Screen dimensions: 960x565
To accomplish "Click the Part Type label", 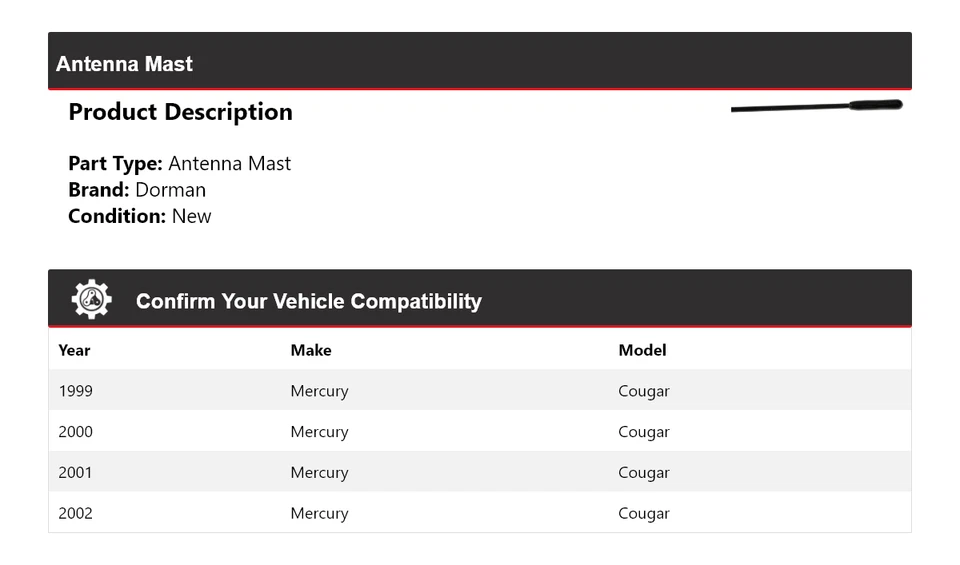I will pos(115,164).
